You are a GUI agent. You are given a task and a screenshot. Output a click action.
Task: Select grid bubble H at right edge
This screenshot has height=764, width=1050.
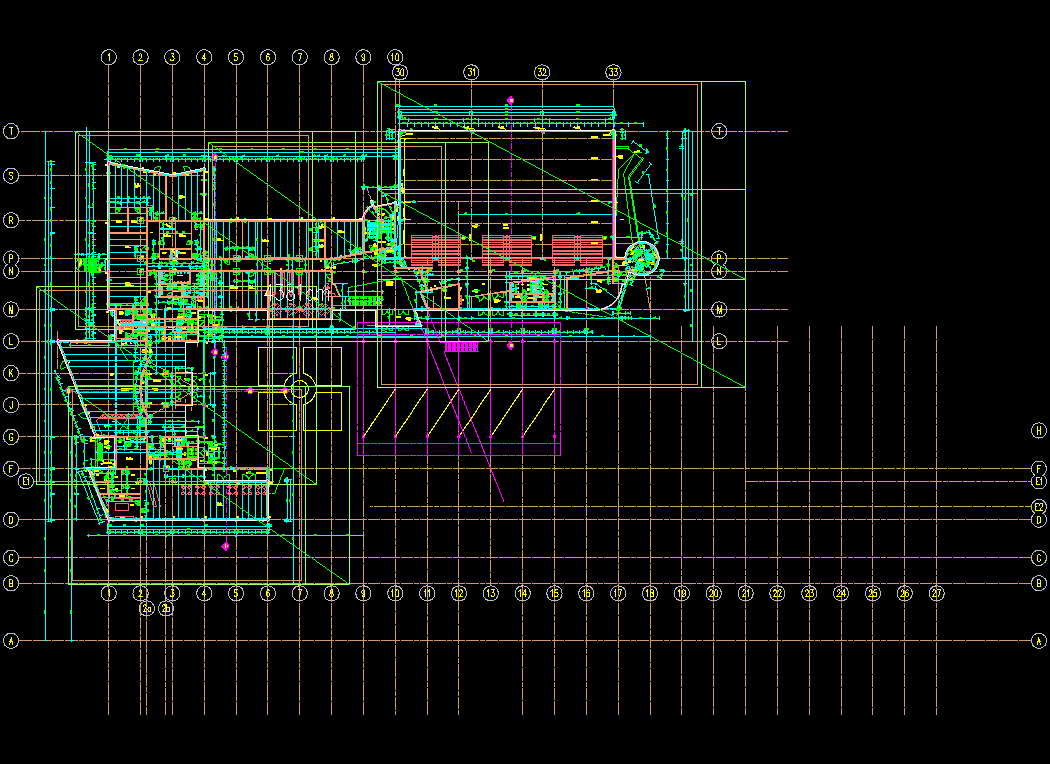1039,431
